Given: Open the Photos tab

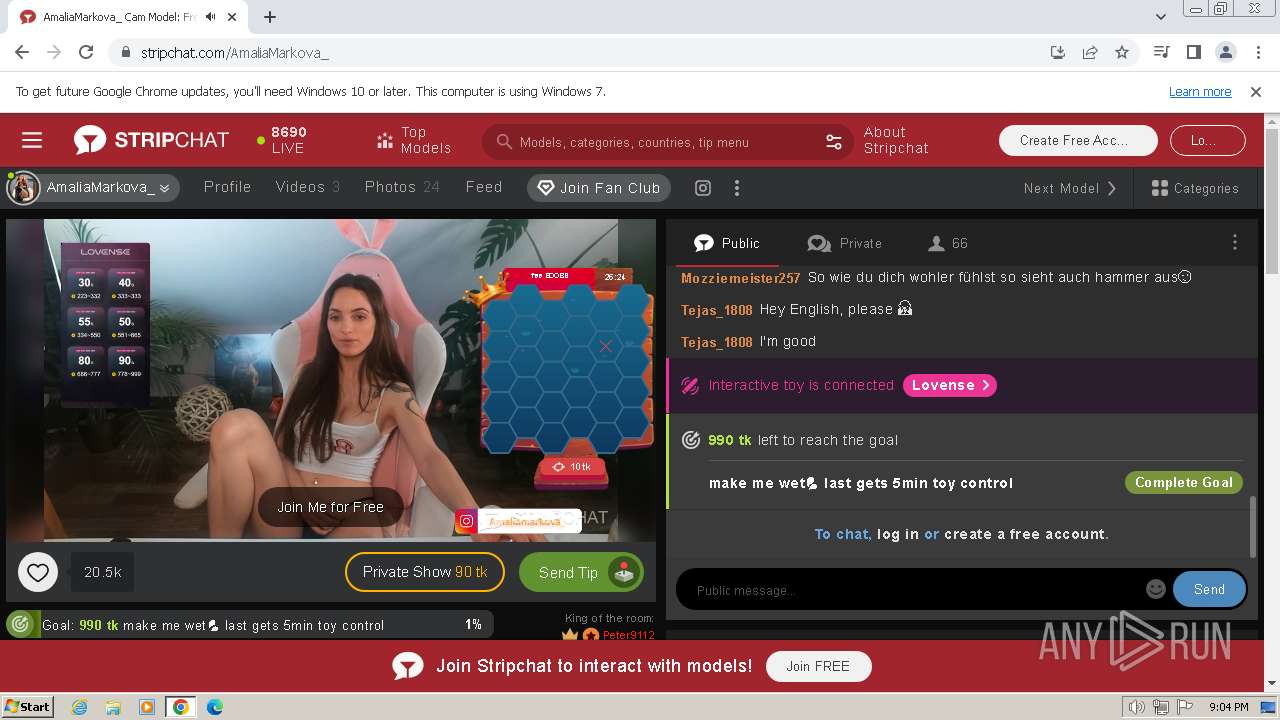Looking at the screenshot, I should pos(402,187).
